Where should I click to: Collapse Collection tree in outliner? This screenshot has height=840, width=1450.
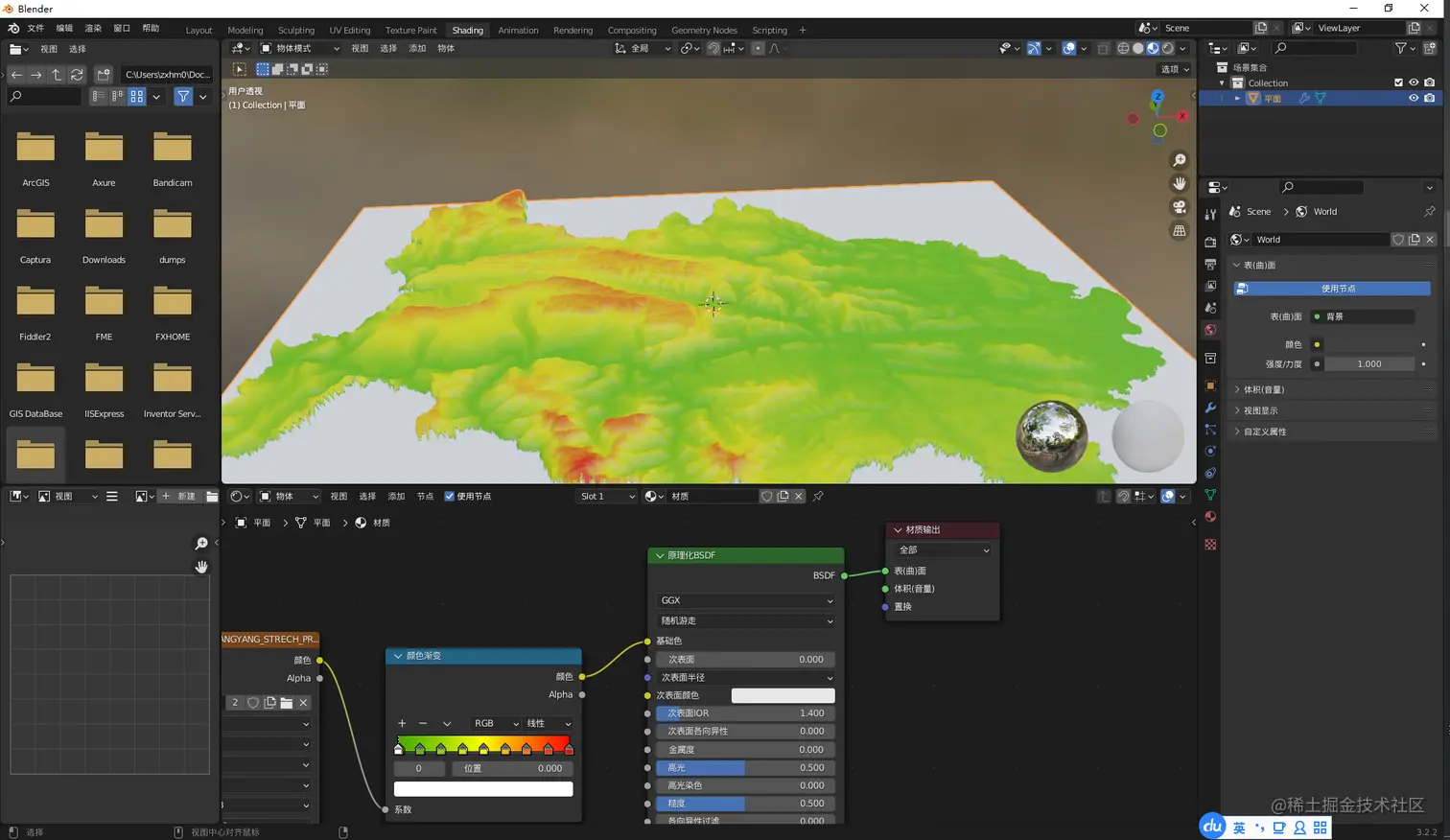coord(1222,82)
